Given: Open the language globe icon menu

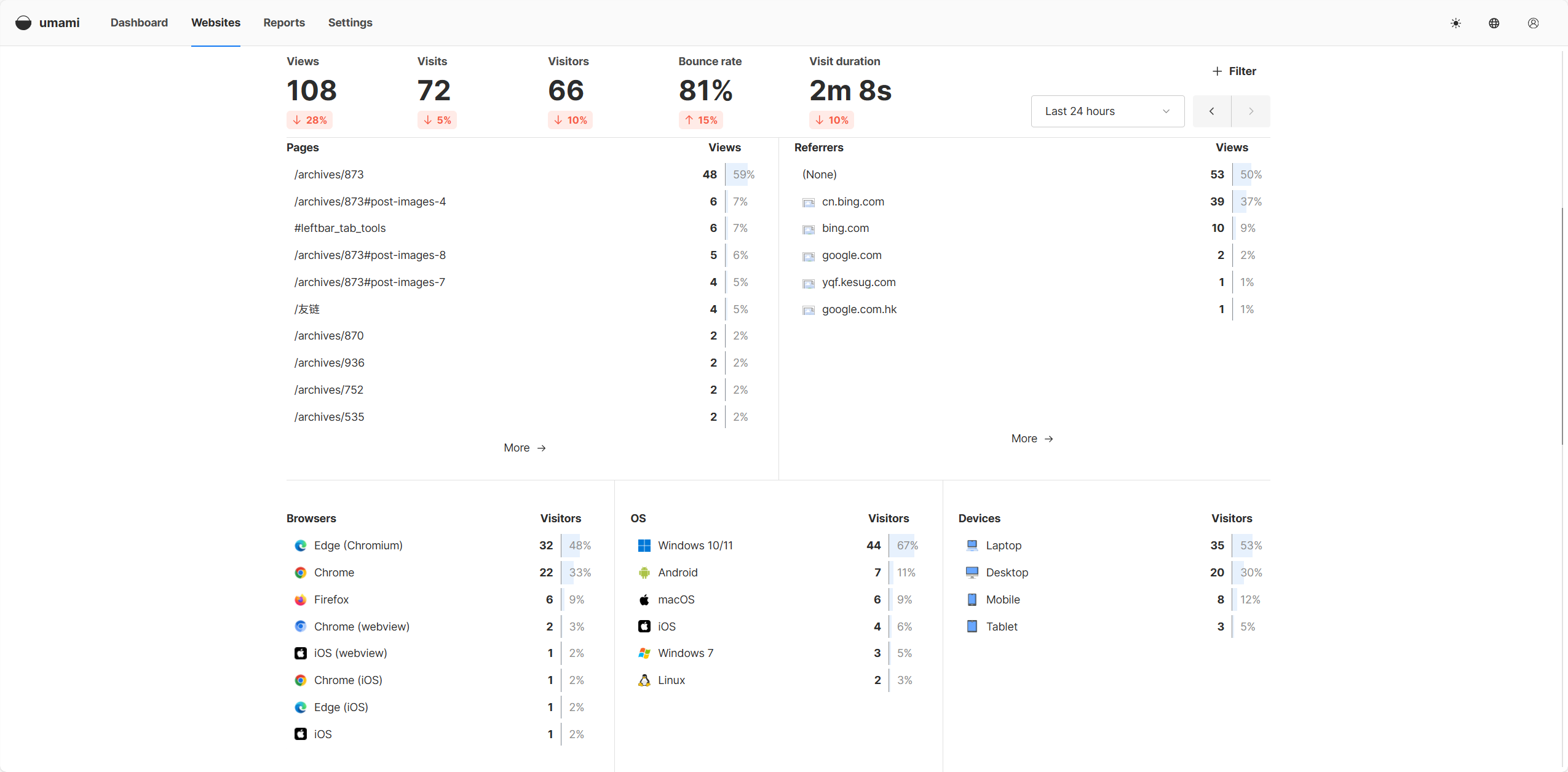Looking at the screenshot, I should point(1494,23).
